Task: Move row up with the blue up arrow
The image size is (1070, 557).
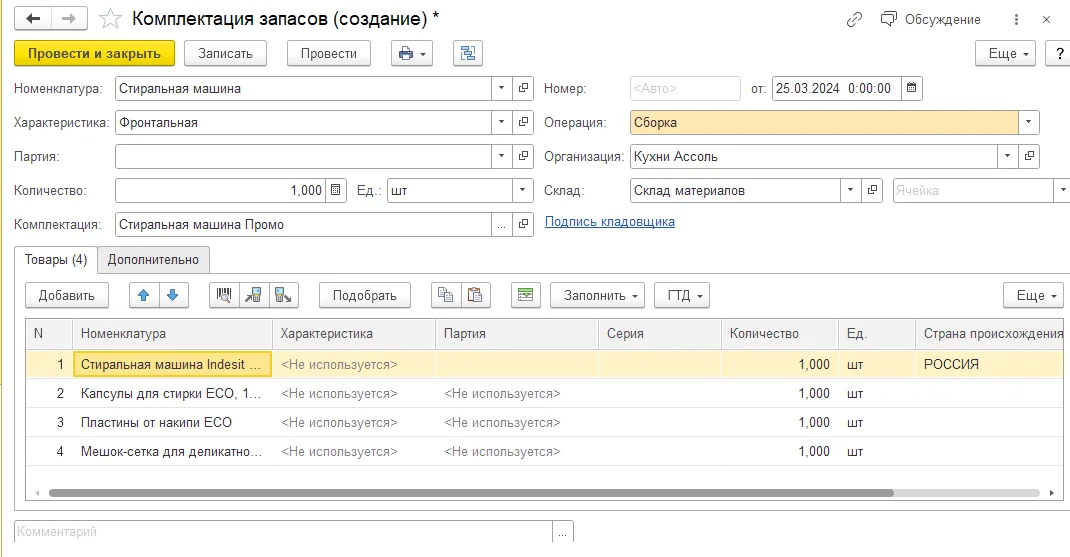Action: tap(144, 296)
